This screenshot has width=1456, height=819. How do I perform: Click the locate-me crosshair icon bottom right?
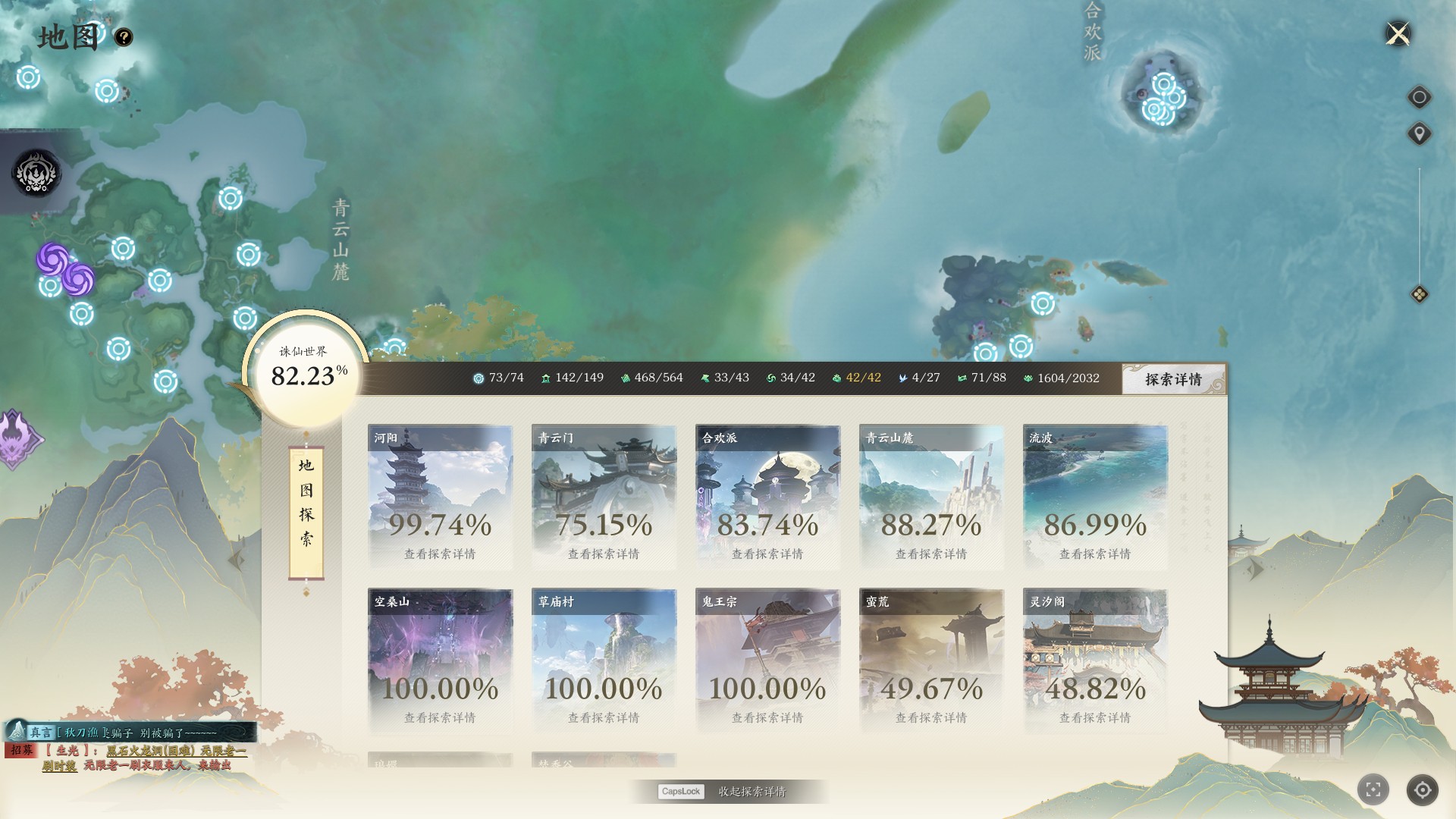tap(1423, 790)
